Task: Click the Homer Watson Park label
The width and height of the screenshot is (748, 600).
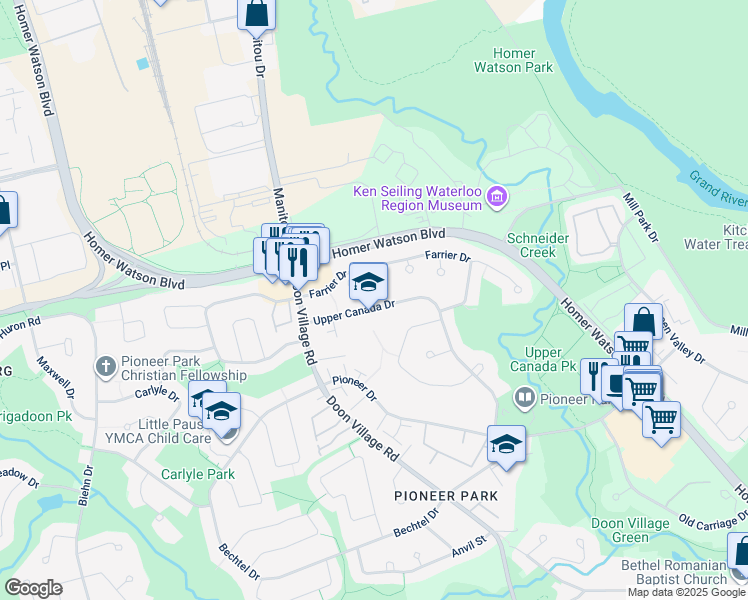Action: [x=514, y=60]
